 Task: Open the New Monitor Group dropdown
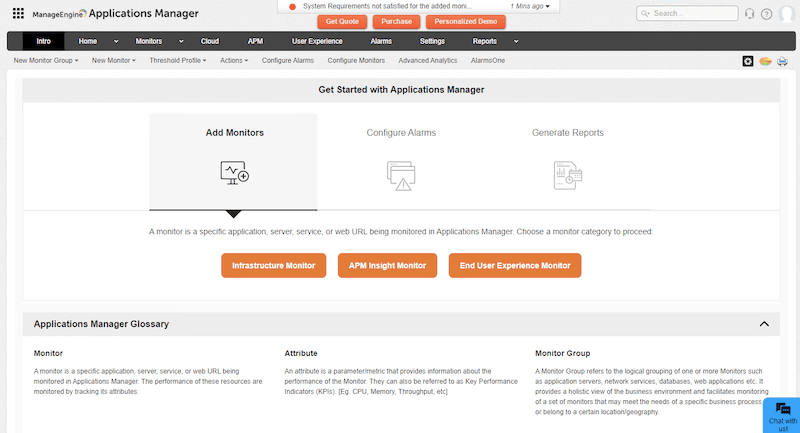(x=46, y=60)
